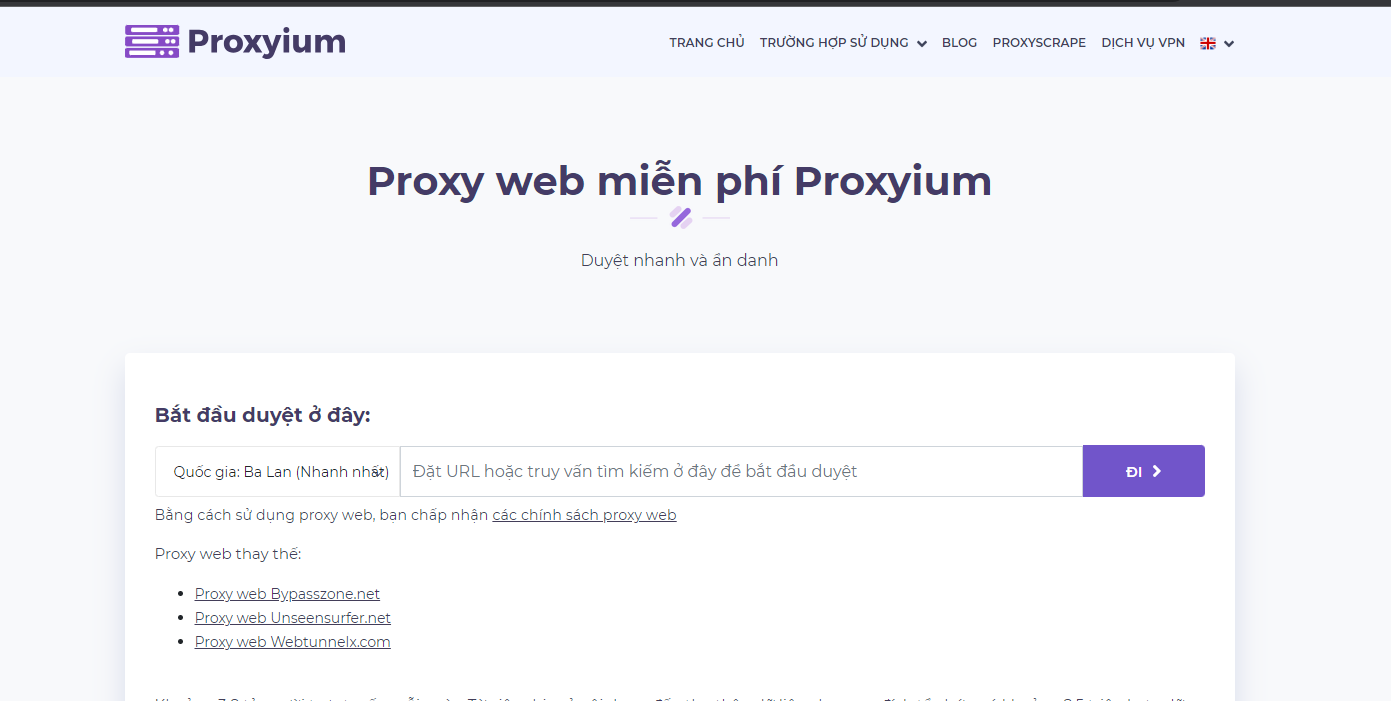
Task: Visit the Proxy web Webtunnelx.com link
Action: 293,642
